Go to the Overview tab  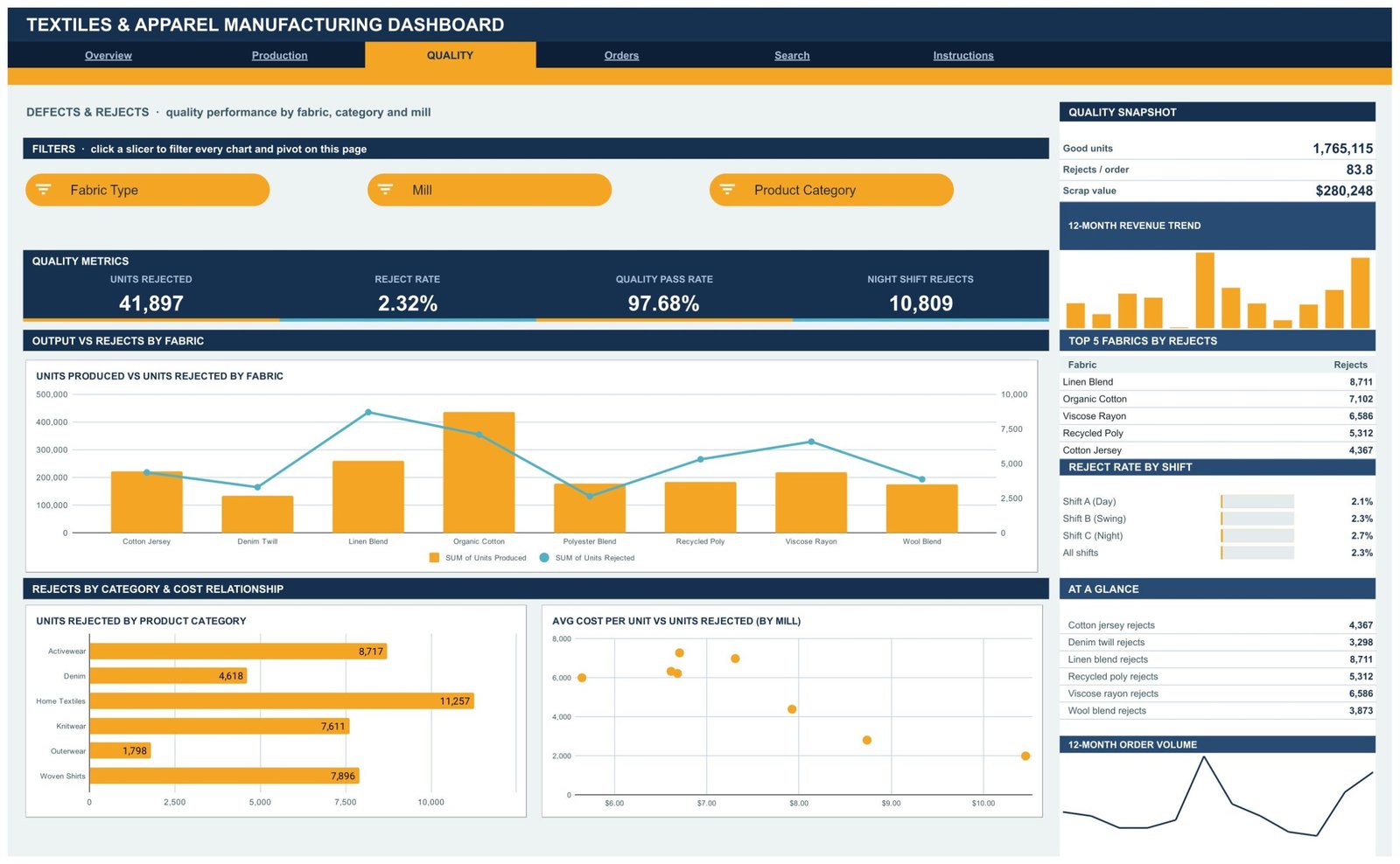(x=108, y=55)
